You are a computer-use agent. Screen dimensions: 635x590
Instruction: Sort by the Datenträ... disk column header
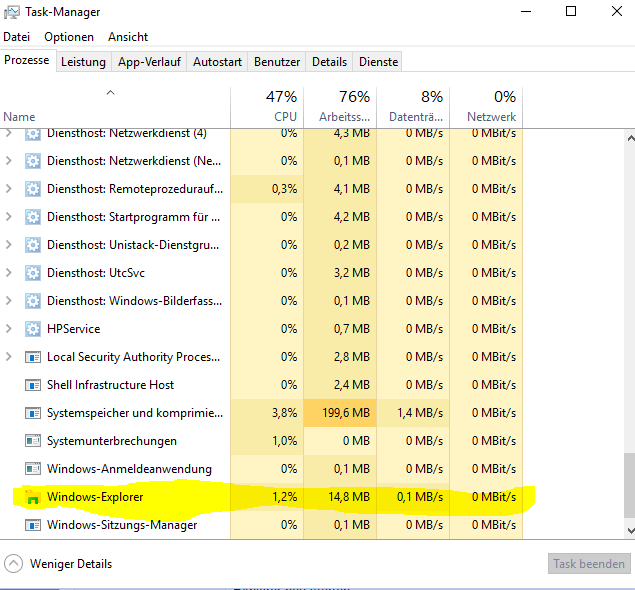point(413,108)
